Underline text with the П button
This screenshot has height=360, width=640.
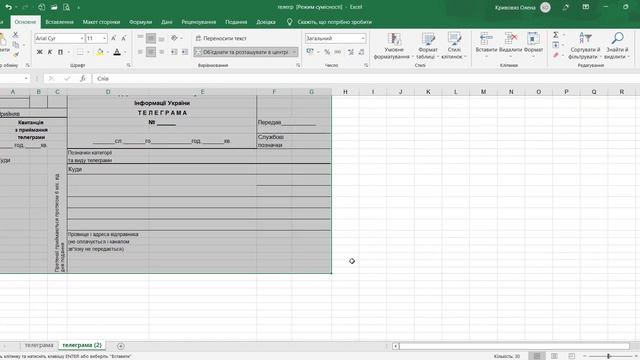pyautogui.click(x=60, y=52)
